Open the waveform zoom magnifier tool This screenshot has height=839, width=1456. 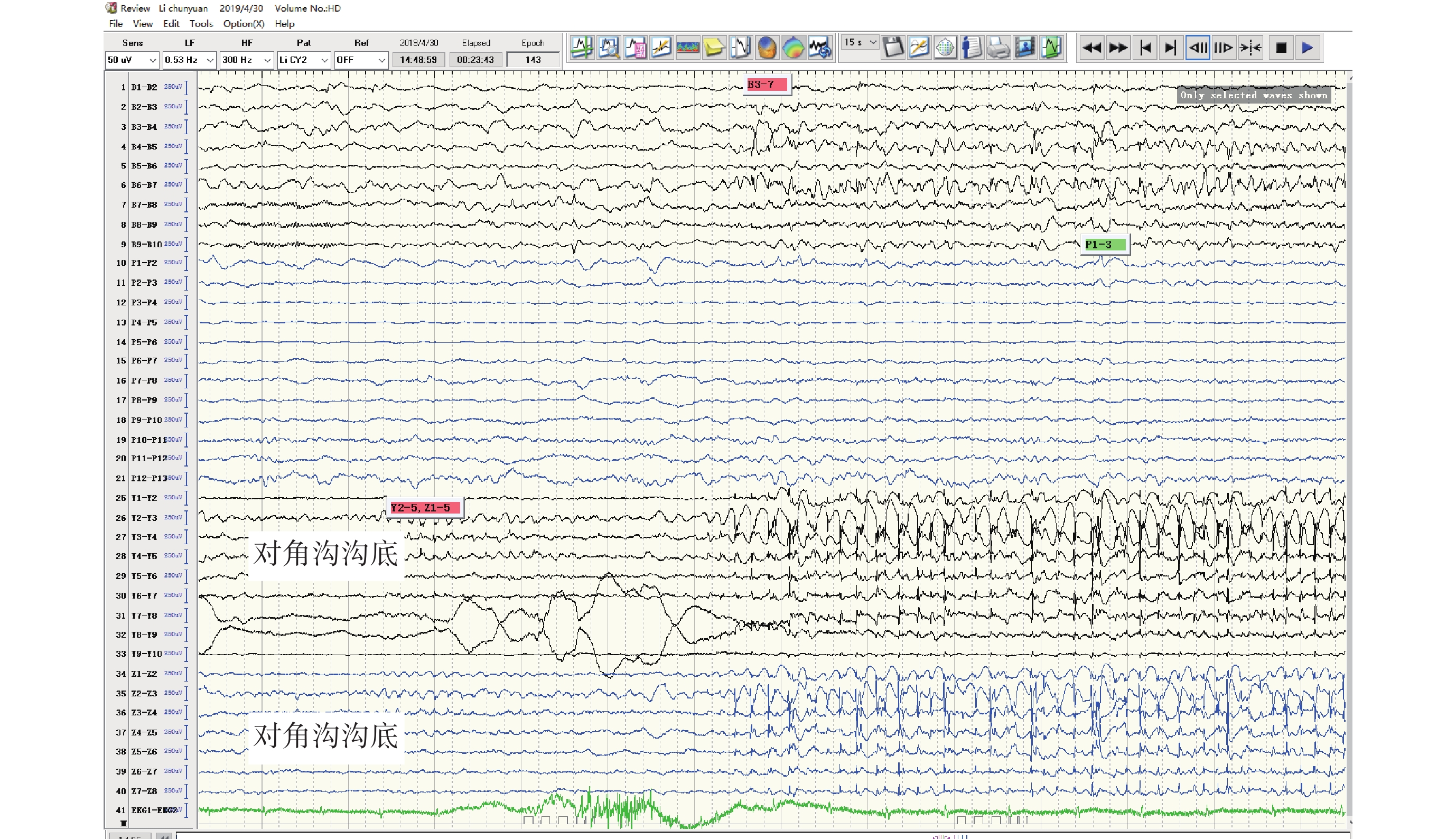(x=609, y=48)
